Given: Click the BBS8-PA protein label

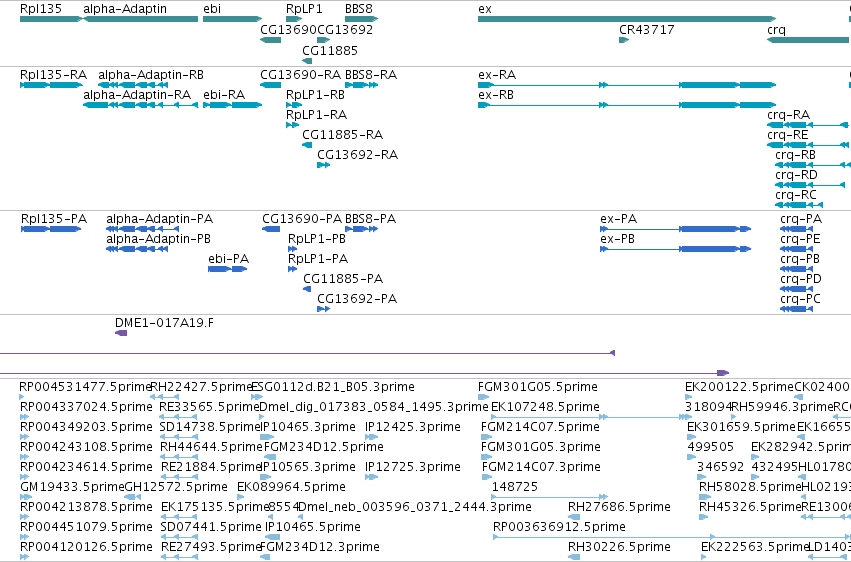Looking at the screenshot, I should pos(371,219).
